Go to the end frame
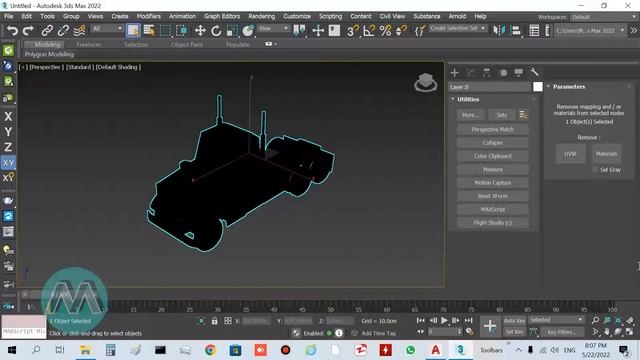Viewport: 640px width, 360px height. click(x=469, y=320)
